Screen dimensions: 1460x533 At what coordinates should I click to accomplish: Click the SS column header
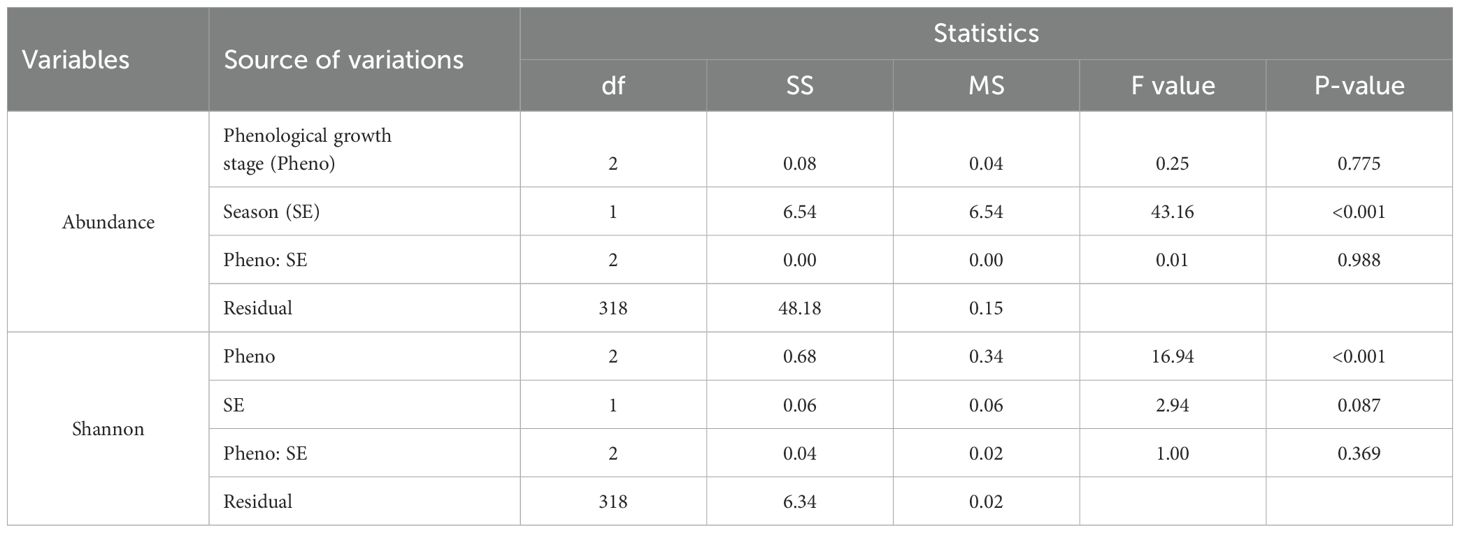[799, 85]
